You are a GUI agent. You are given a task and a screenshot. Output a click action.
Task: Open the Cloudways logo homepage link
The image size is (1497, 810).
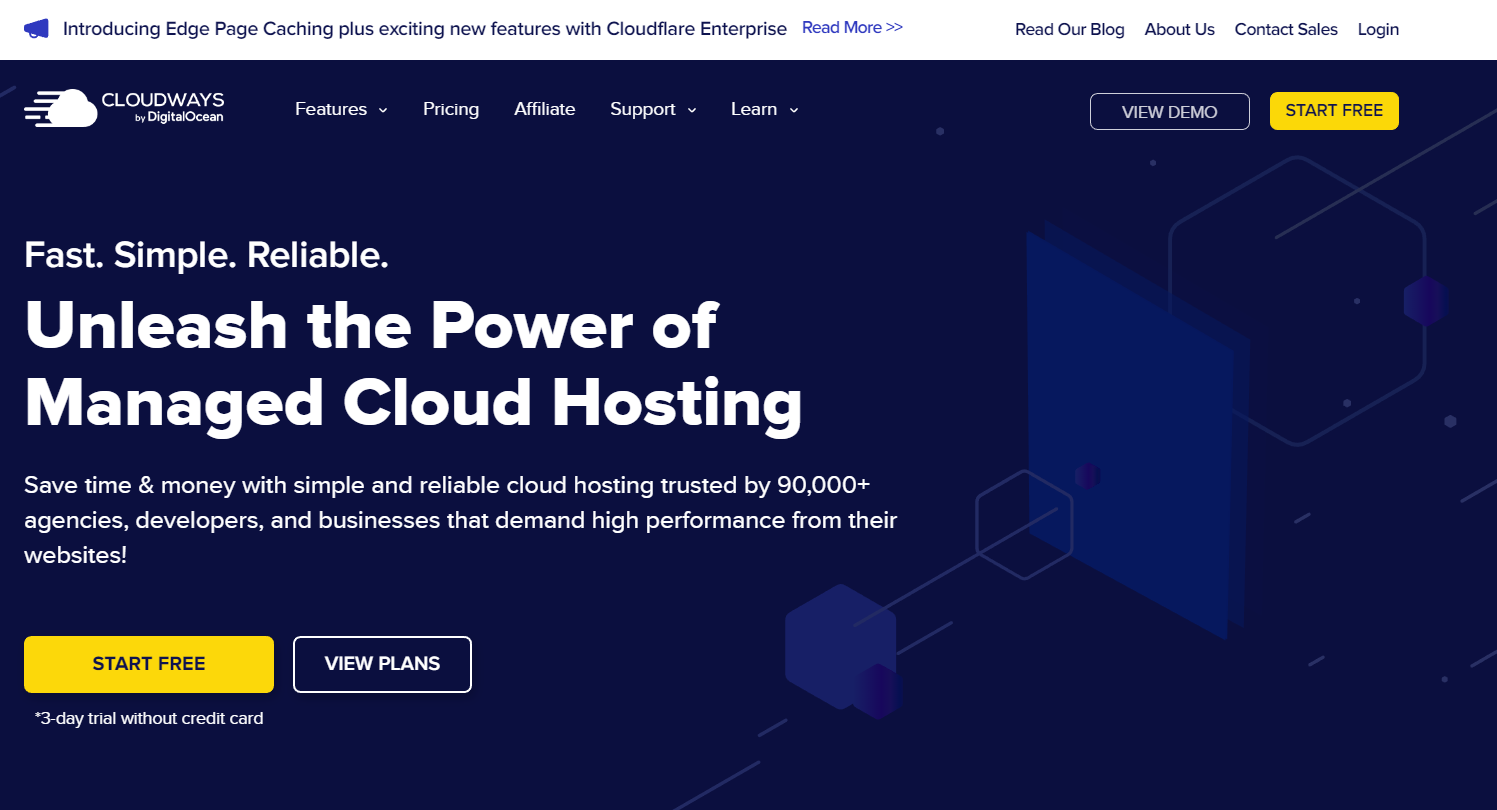click(x=124, y=108)
